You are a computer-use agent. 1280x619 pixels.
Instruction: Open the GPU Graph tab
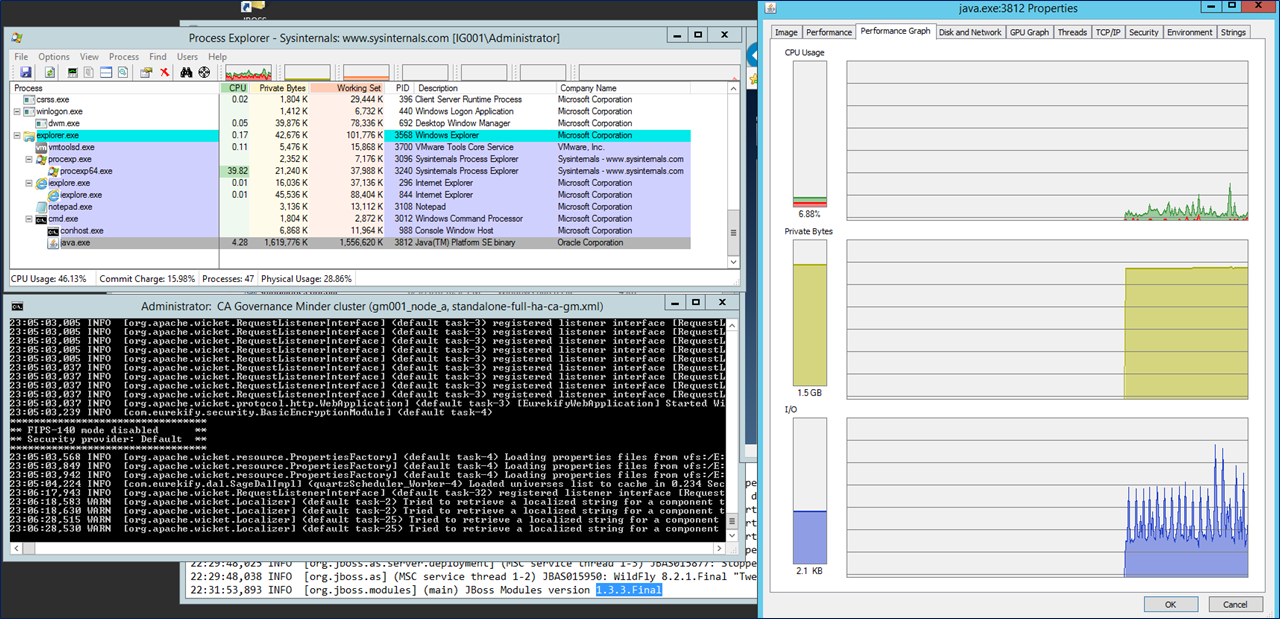(x=1030, y=32)
